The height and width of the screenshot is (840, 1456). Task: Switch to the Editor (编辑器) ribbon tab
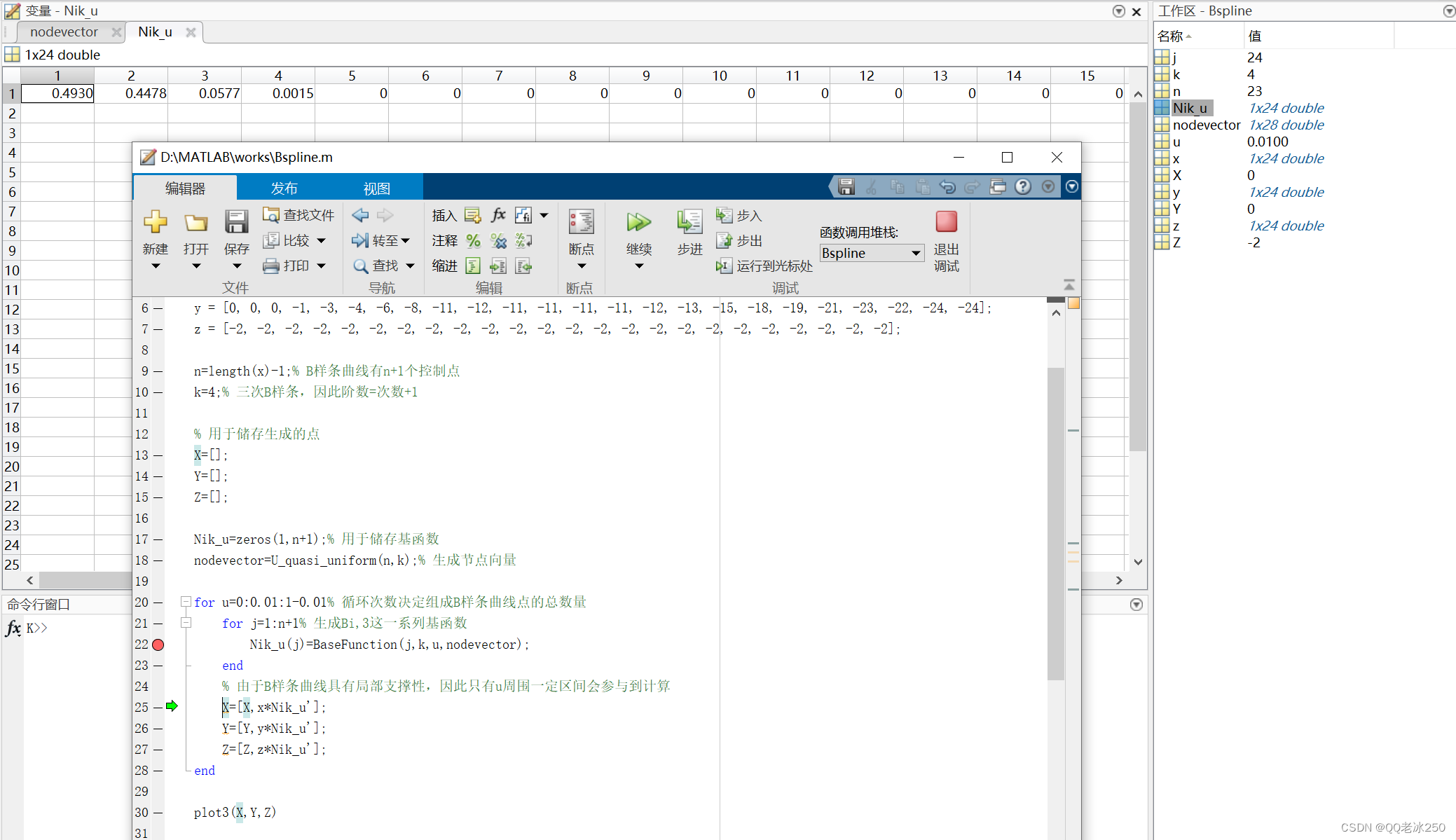pyautogui.click(x=185, y=188)
